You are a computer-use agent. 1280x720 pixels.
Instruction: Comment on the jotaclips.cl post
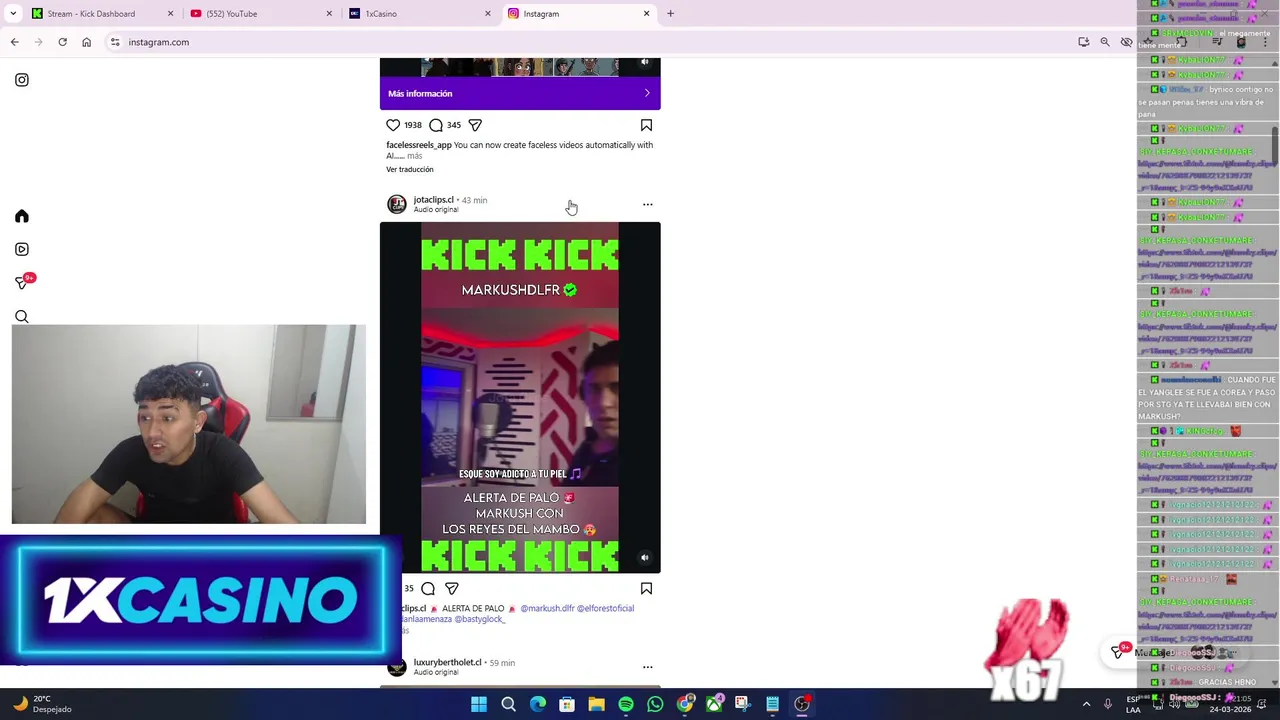428,589
